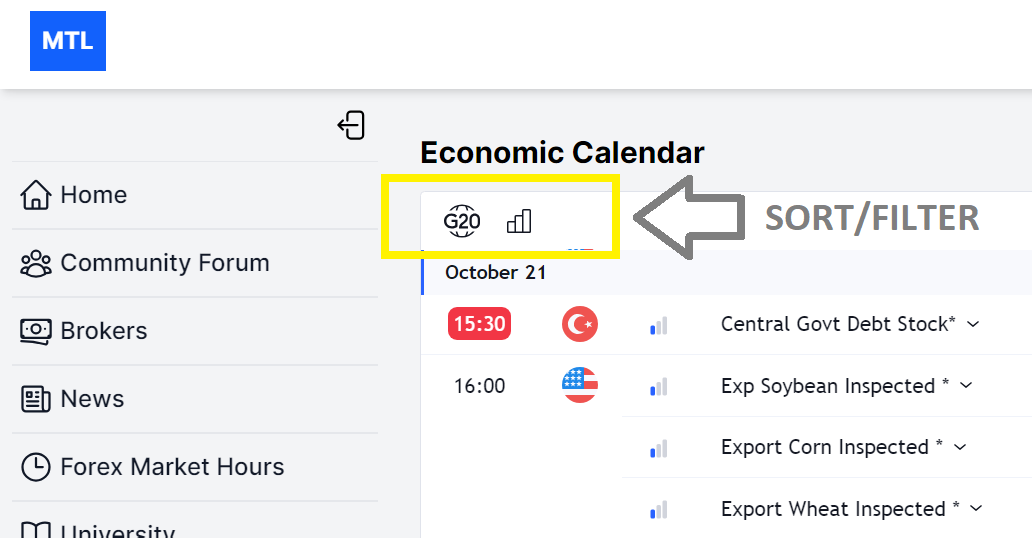Expand the Exp Soybean Inspected row
Viewport: 1032px width, 539px height.
(x=966, y=386)
